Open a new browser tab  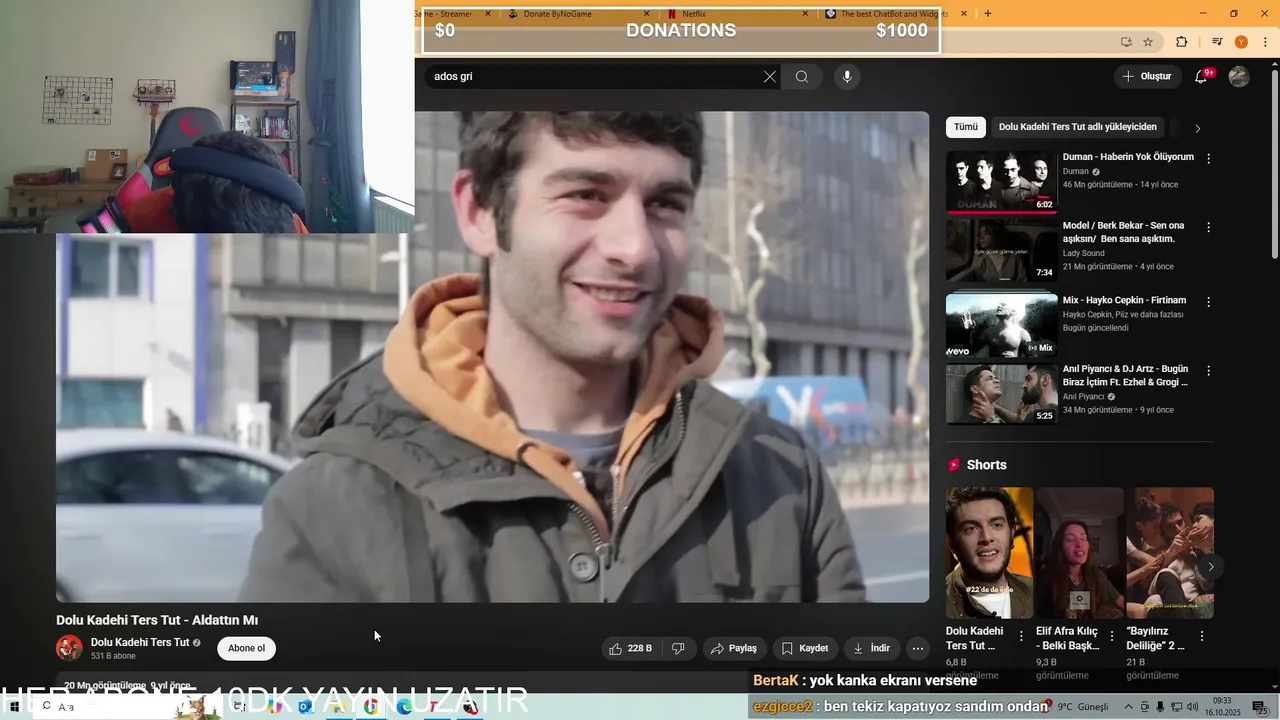988,14
